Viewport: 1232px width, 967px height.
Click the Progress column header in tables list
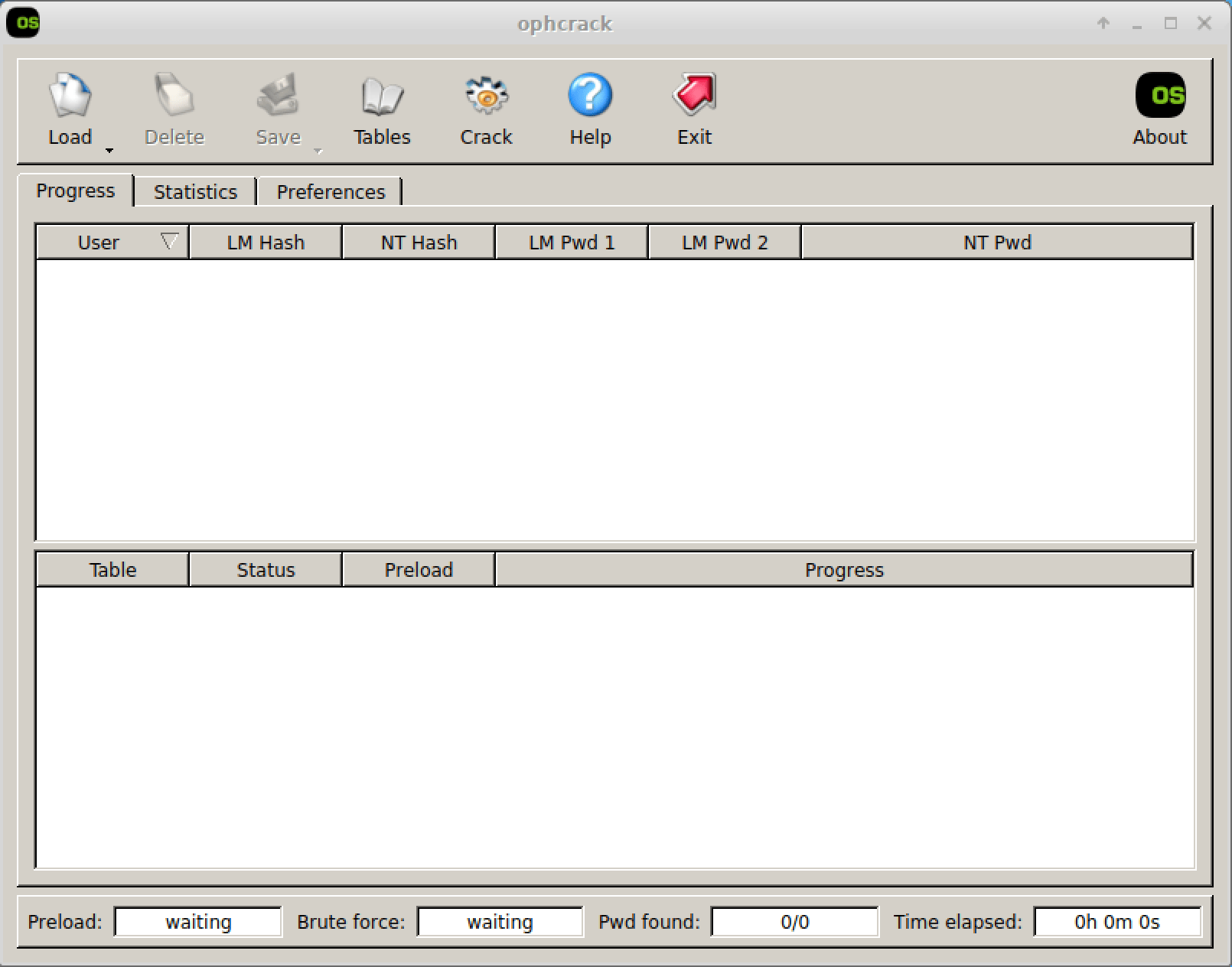(x=843, y=570)
